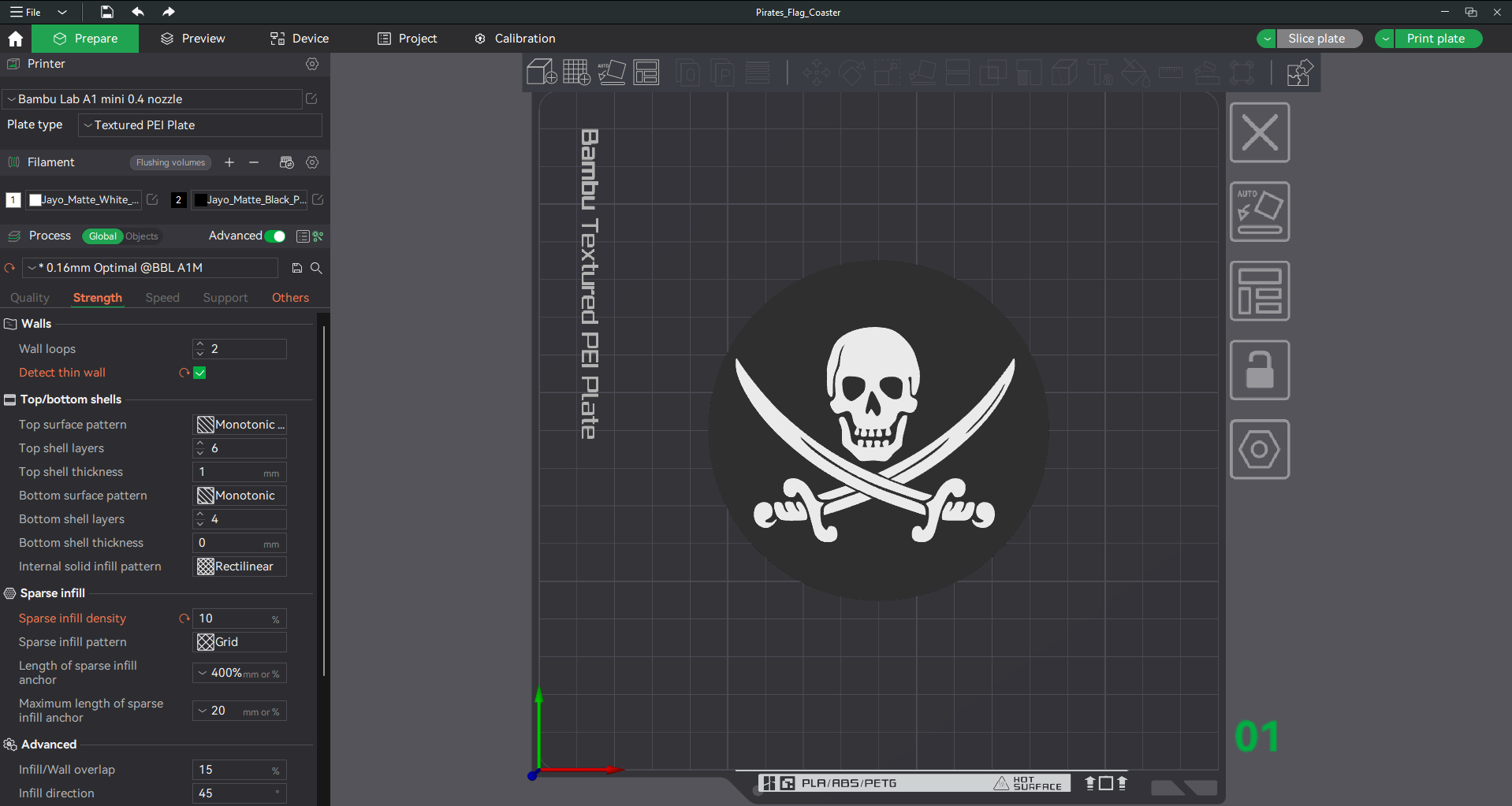Uncheck Detect thin wall checkbox
The width and height of the screenshot is (1512, 806).
click(200, 373)
